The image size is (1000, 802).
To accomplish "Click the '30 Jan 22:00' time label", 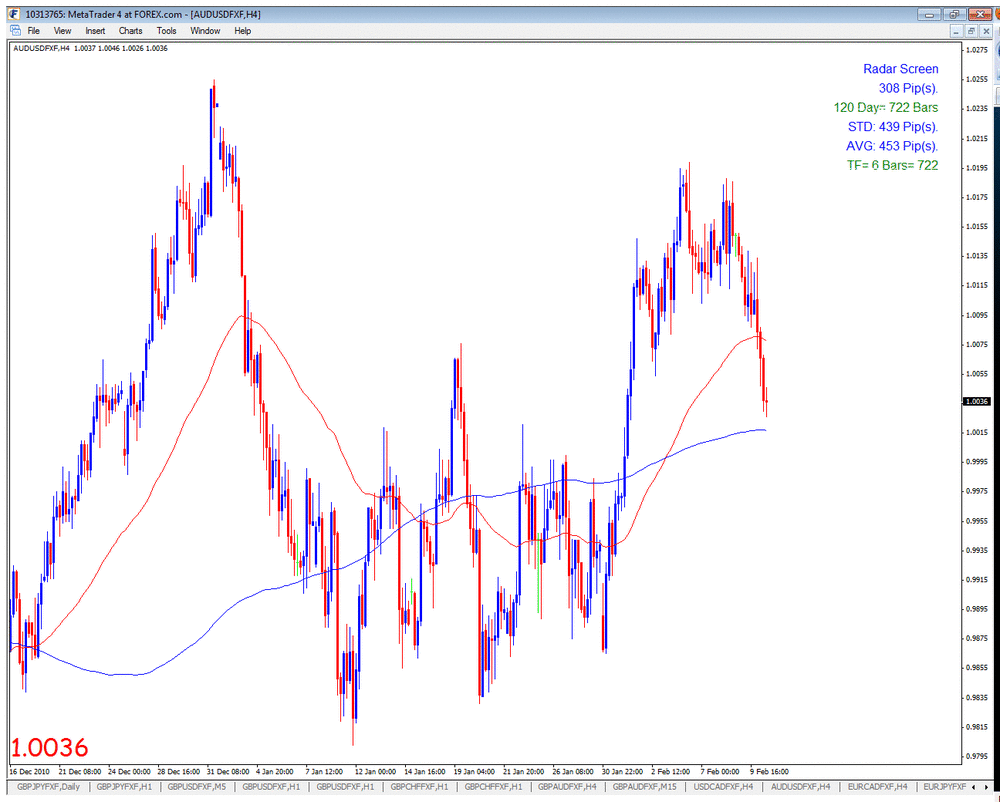I will click(x=622, y=770).
